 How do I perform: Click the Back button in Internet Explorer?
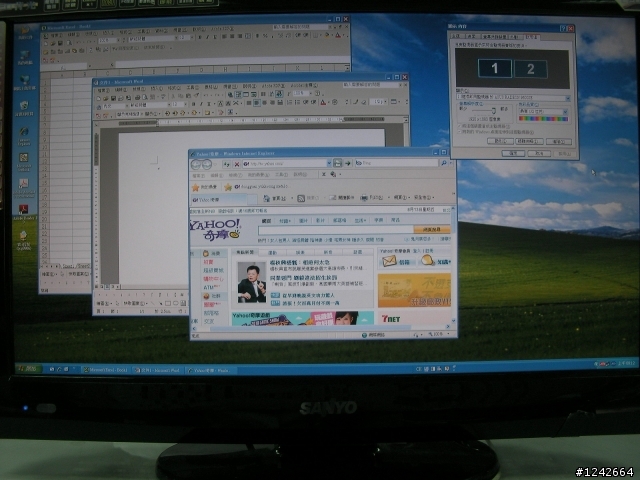tap(196, 164)
